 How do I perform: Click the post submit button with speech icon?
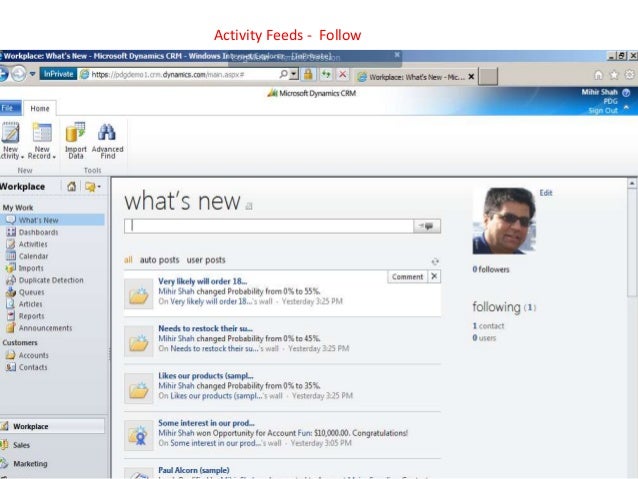click(x=427, y=226)
